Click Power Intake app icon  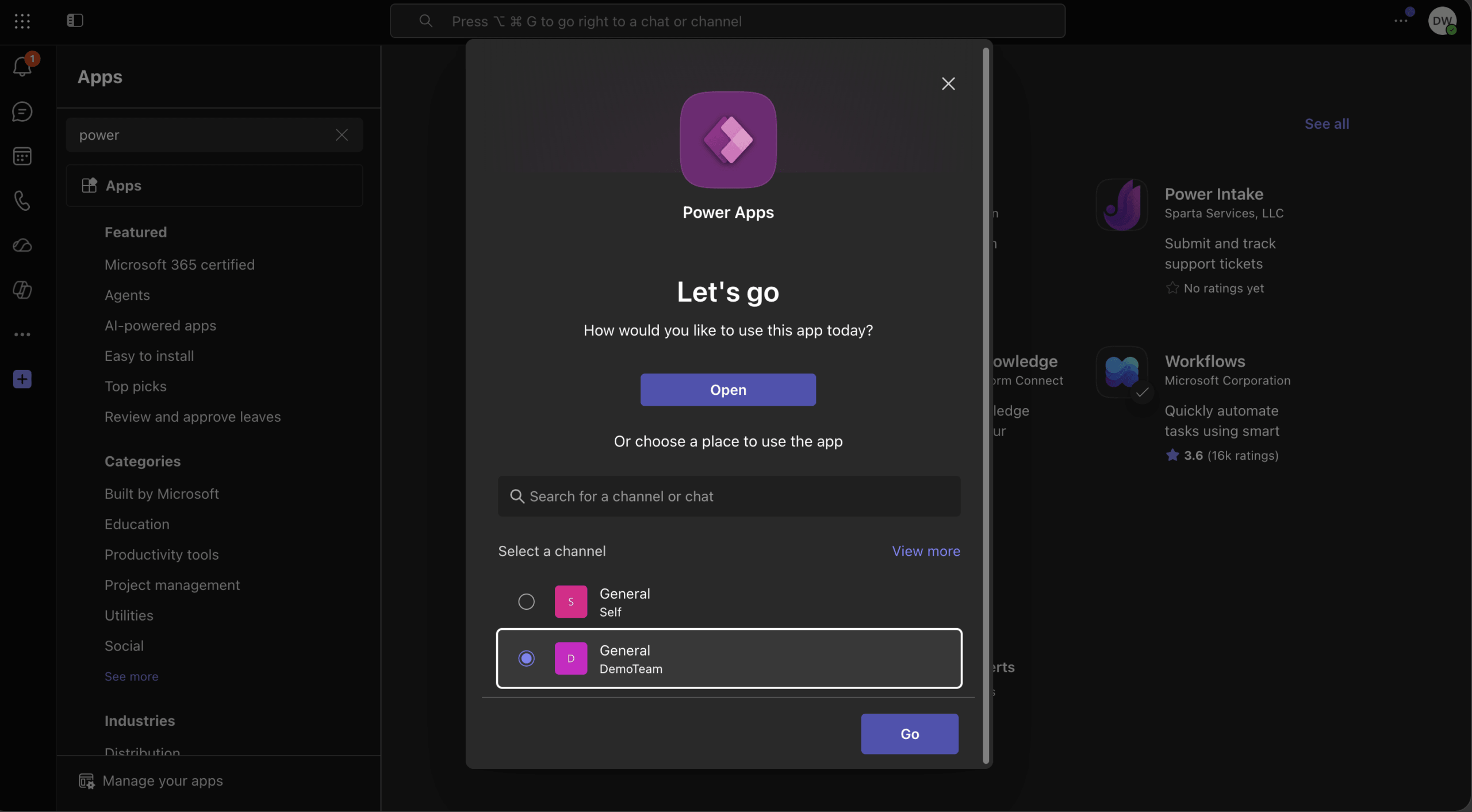tap(1121, 205)
